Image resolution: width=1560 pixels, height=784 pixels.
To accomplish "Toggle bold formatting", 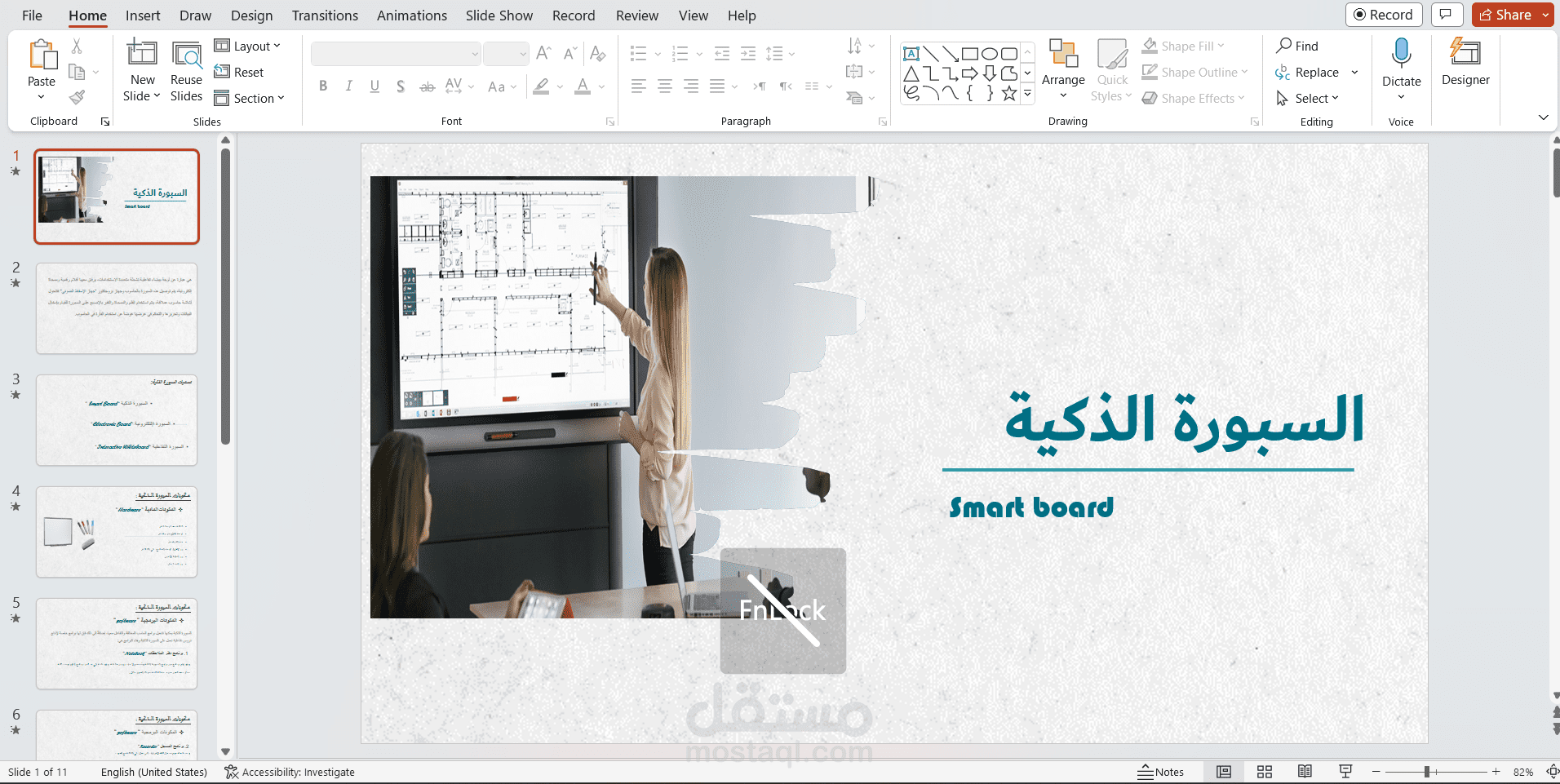I will pyautogui.click(x=322, y=86).
